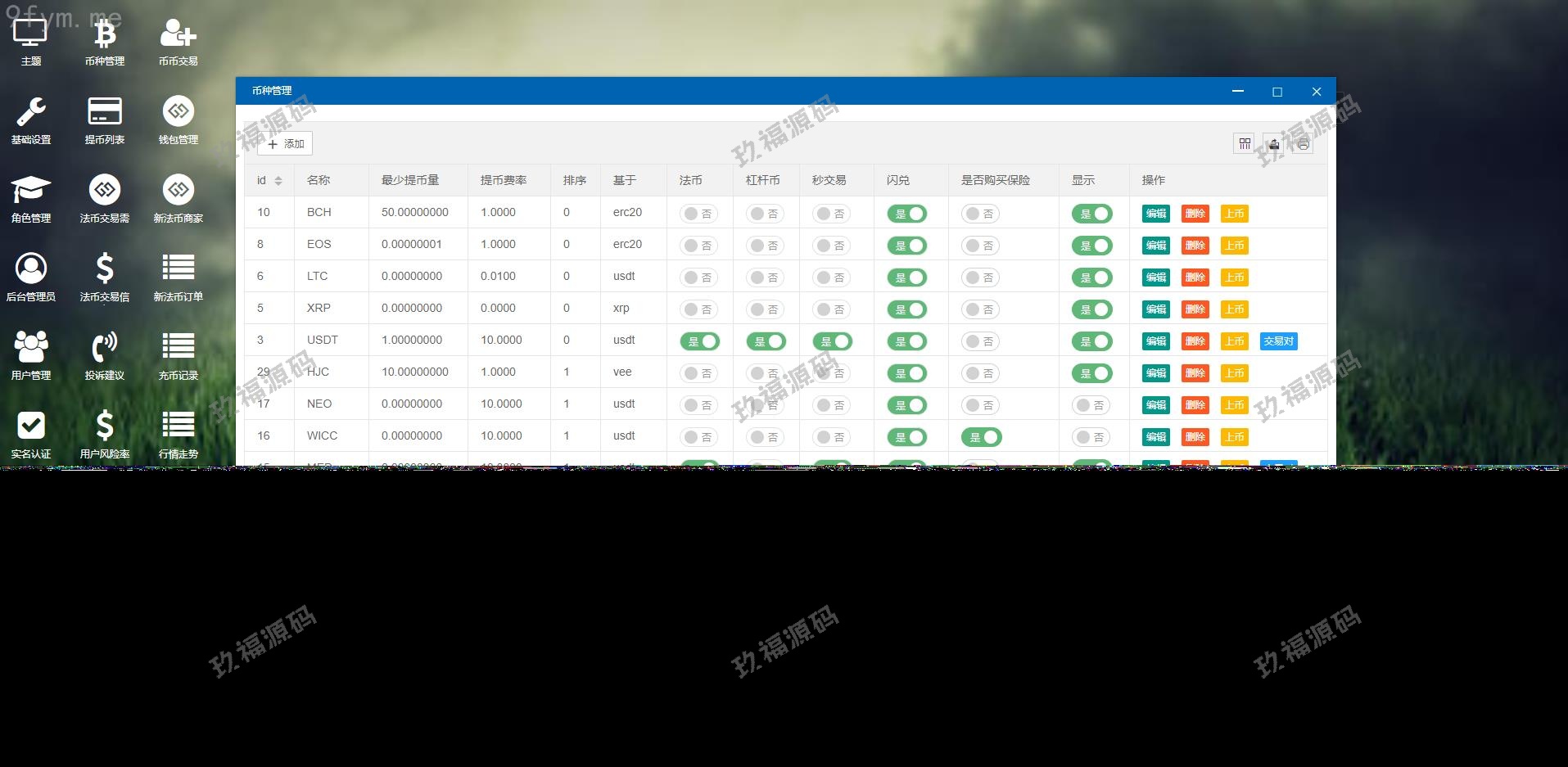The width and height of the screenshot is (1568, 767).
Task: Launch 钱包管理 from desktop icons
Action: click(x=178, y=120)
